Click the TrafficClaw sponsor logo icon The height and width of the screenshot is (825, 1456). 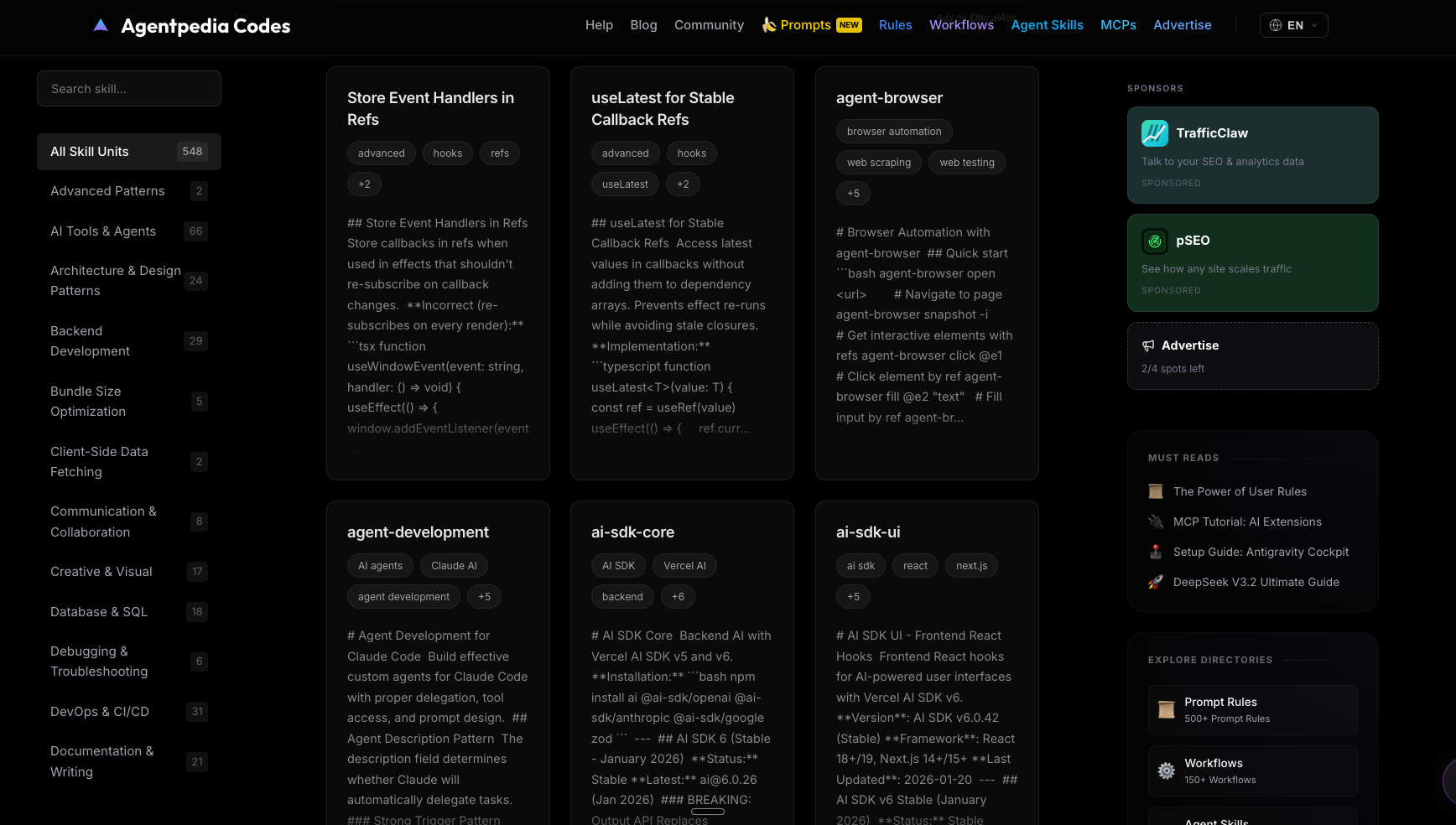click(1155, 132)
